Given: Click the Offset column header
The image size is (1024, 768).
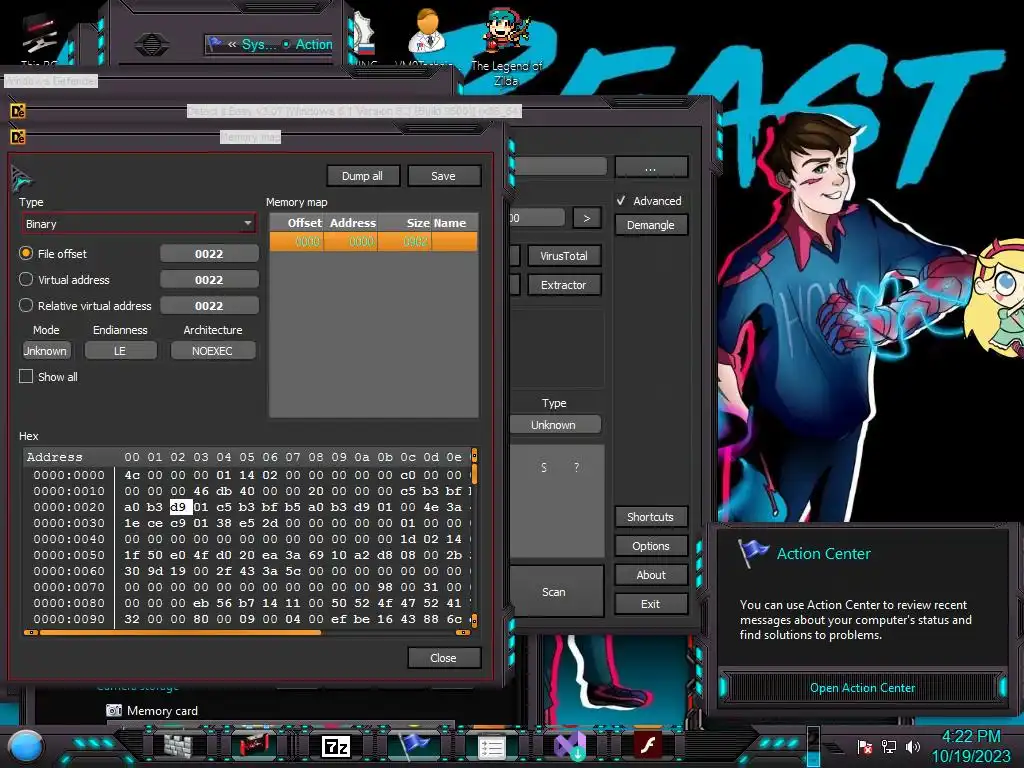Looking at the screenshot, I should coord(297,223).
